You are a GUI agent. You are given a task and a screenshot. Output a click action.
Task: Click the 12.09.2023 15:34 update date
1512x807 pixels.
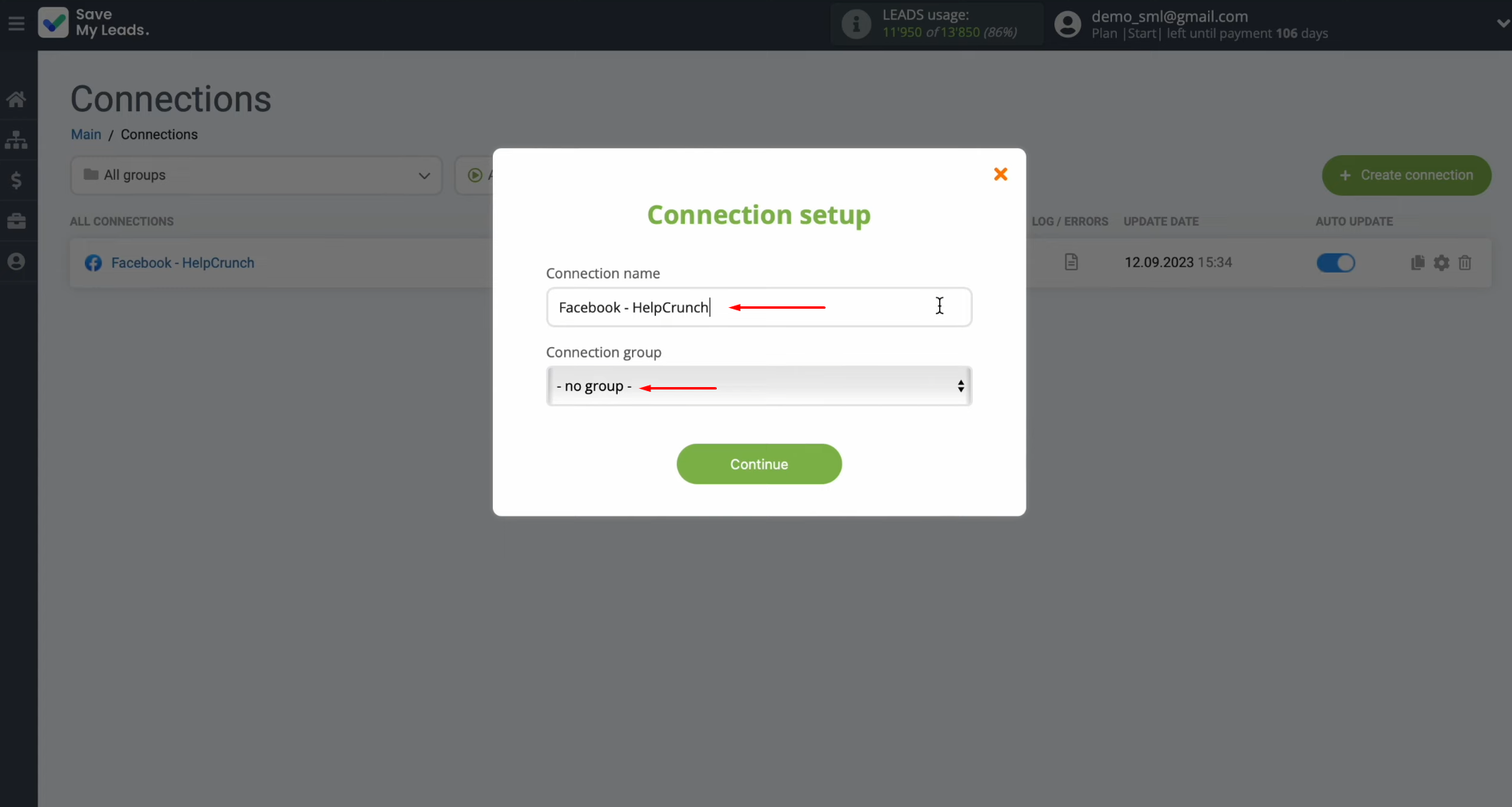(x=1178, y=262)
